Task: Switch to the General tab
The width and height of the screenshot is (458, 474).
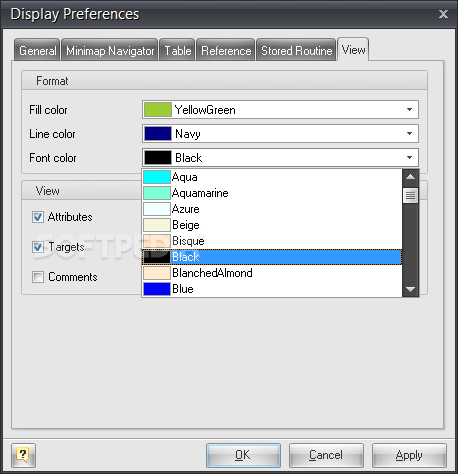Action: point(37,50)
